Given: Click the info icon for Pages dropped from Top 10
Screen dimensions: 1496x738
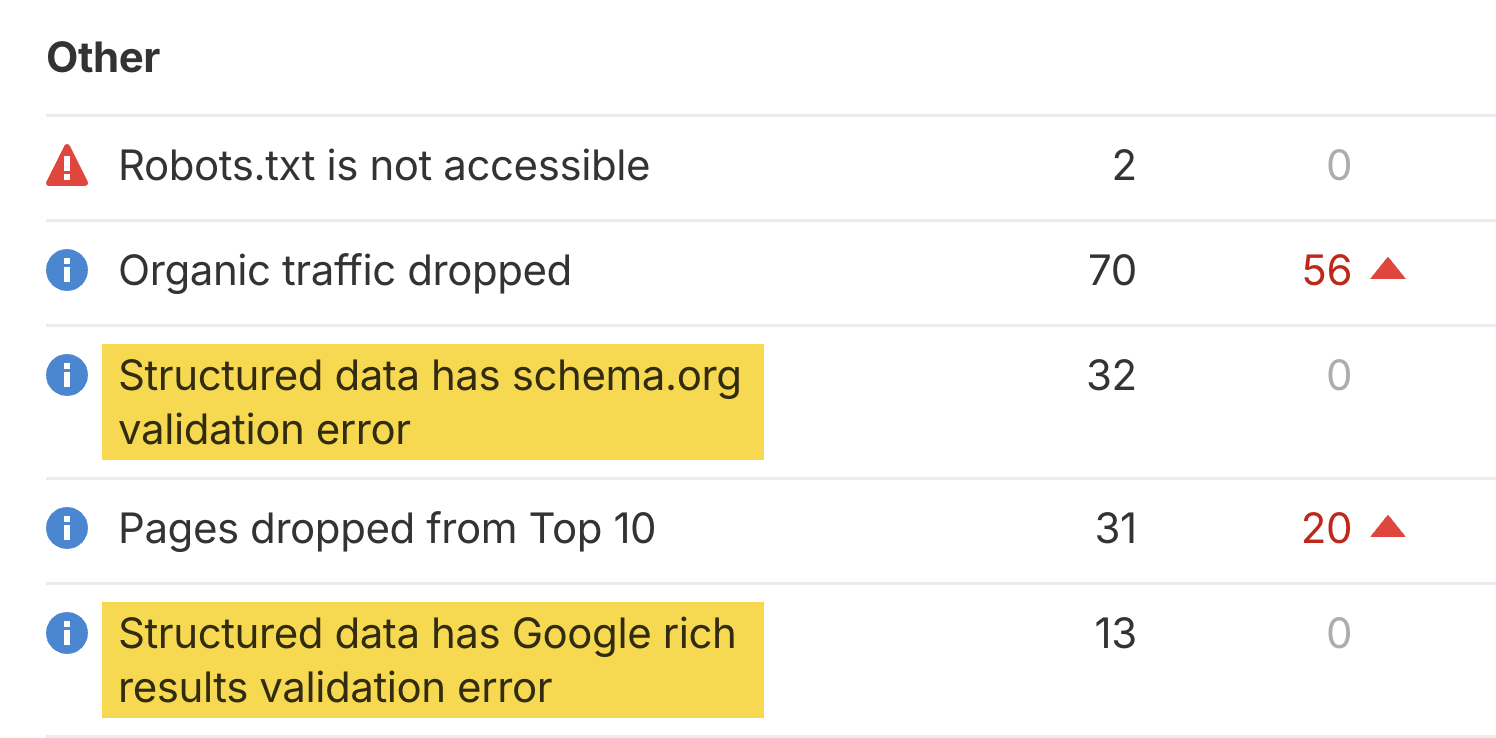Looking at the screenshot, I should (x=66, y=528).
